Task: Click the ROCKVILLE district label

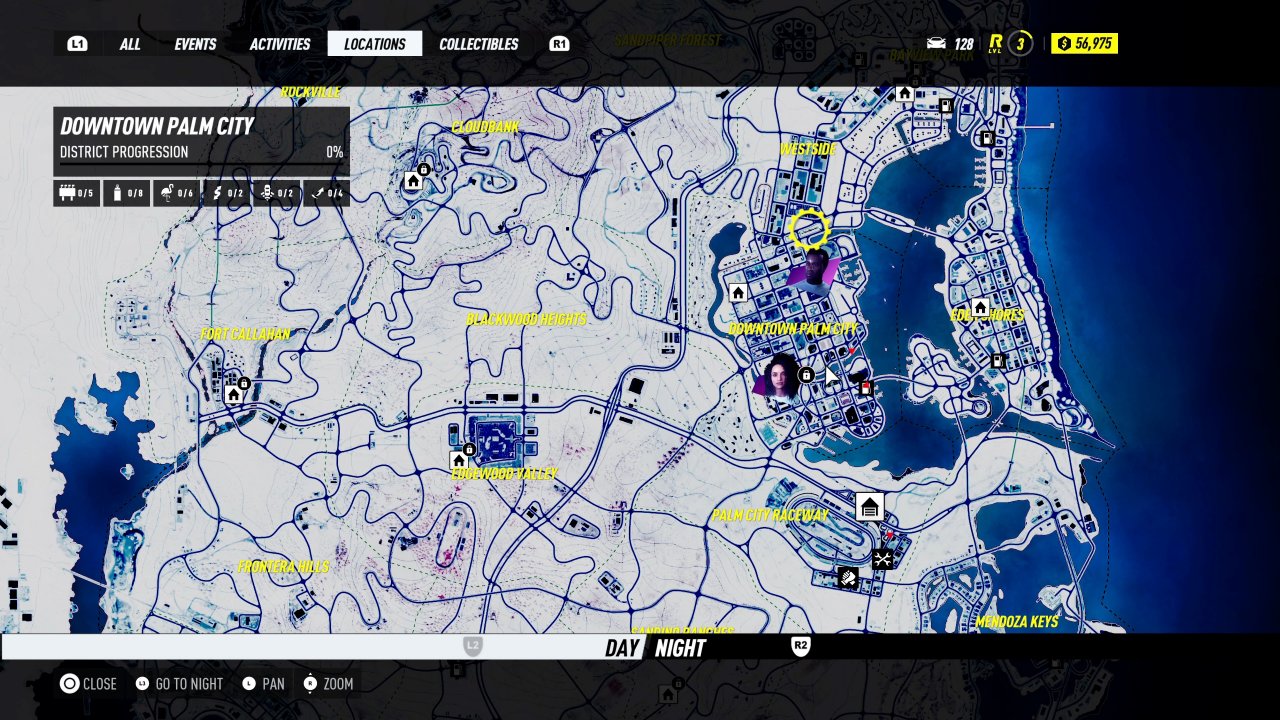Action: [x=311, y=92]
